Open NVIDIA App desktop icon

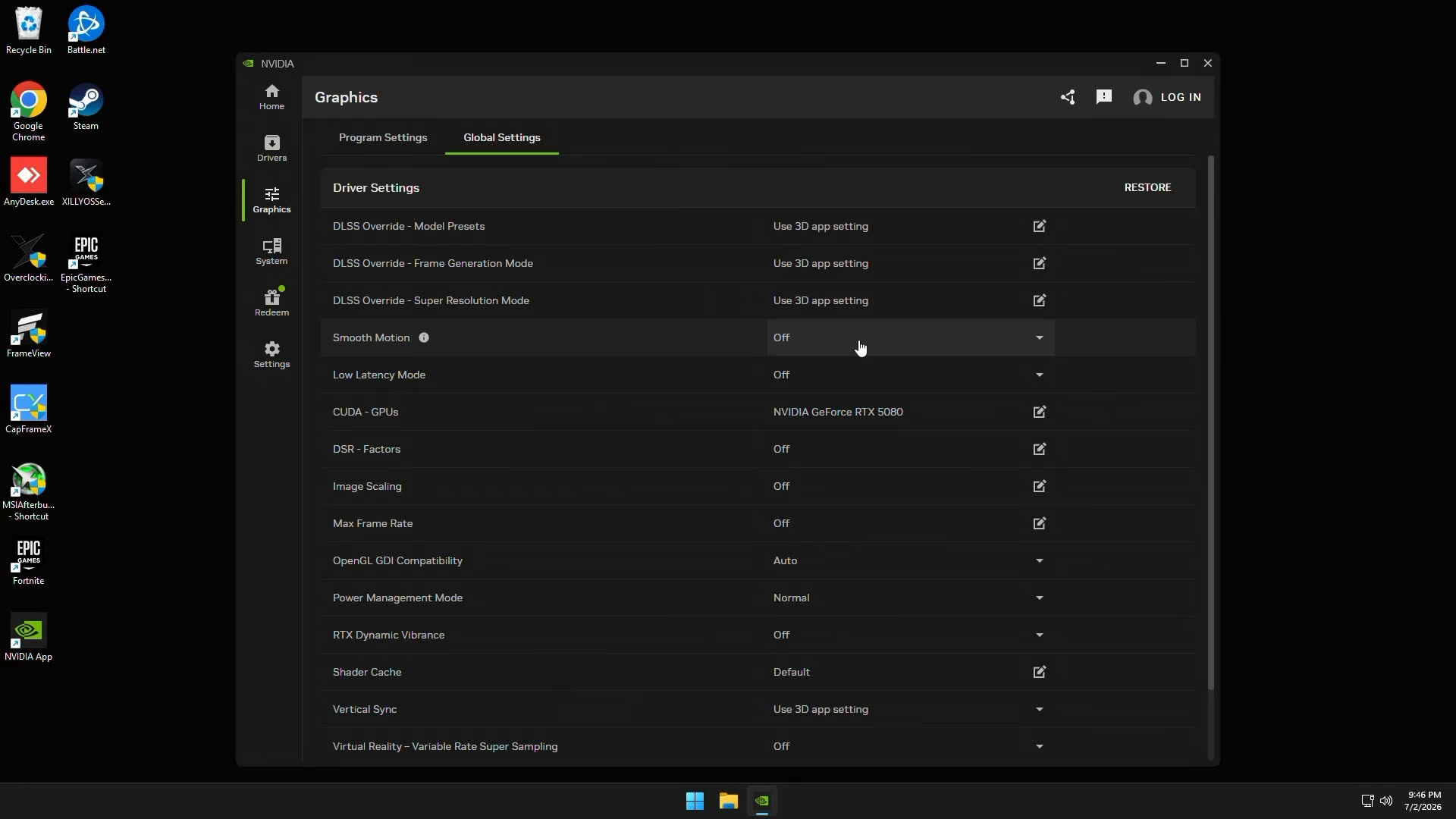pyautogui.click(x=29, y=637)
